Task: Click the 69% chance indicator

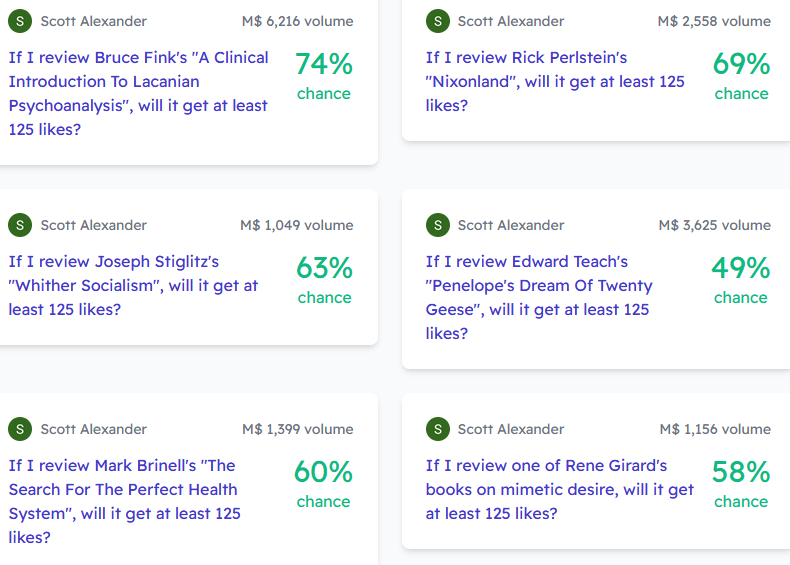Action: coord(741,76)
